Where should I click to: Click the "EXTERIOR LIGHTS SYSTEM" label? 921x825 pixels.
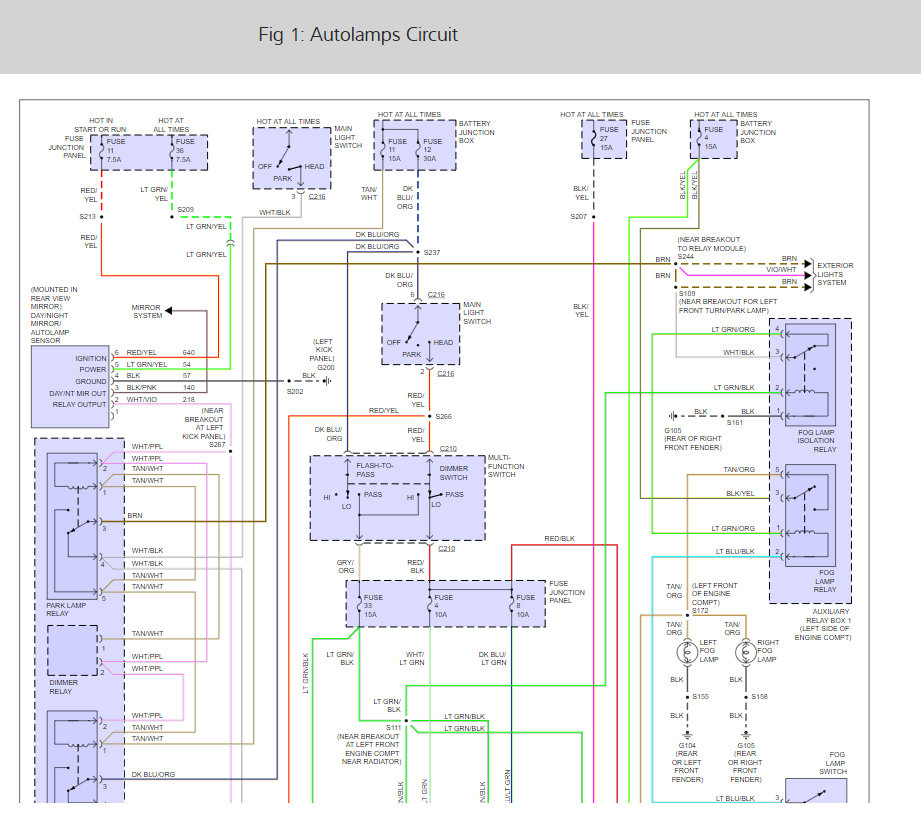pos(835,274)
